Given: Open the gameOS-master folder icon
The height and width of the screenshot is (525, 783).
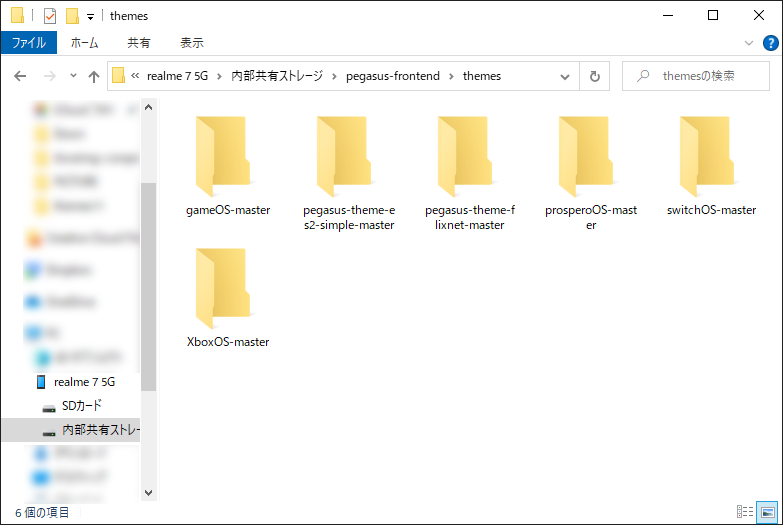Looking at the screenshot, I should [x=223, y=156].
